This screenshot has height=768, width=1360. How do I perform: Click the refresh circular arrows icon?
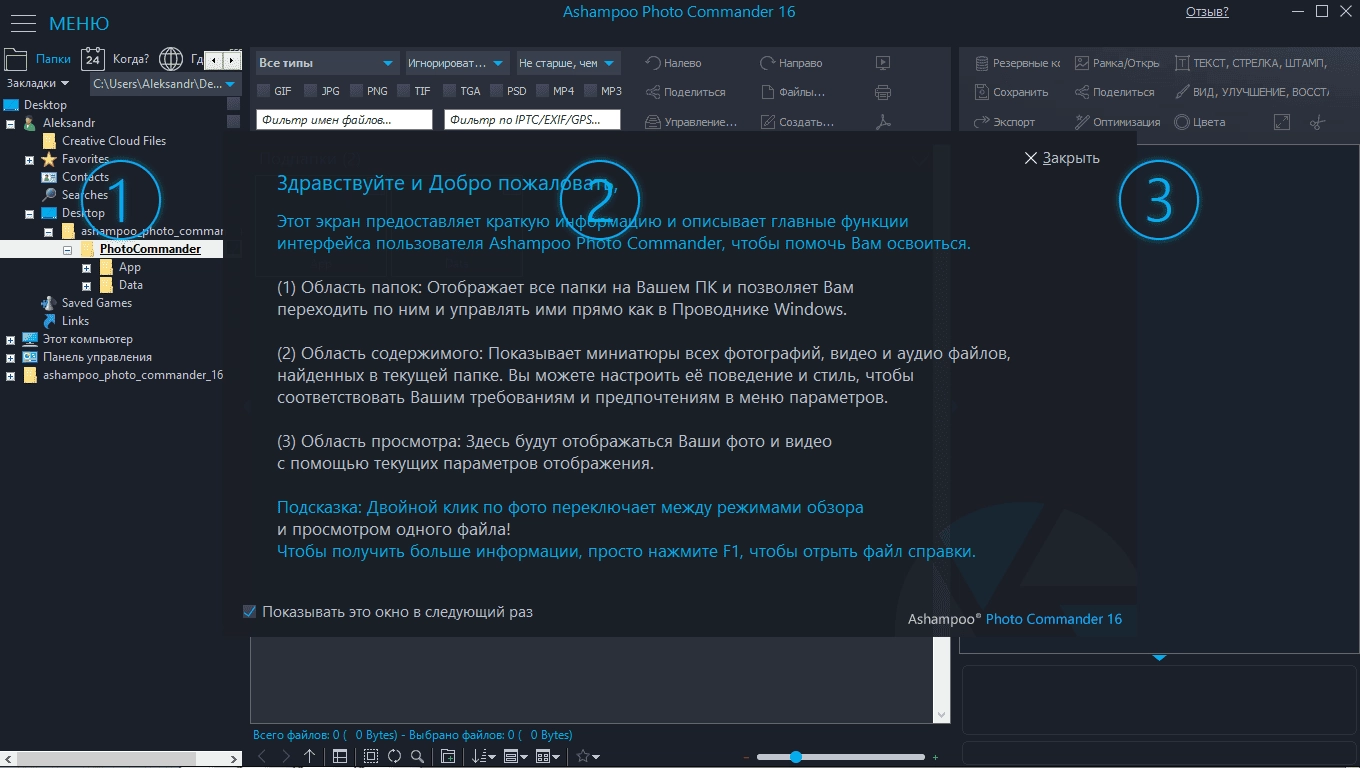click(394, 757)
